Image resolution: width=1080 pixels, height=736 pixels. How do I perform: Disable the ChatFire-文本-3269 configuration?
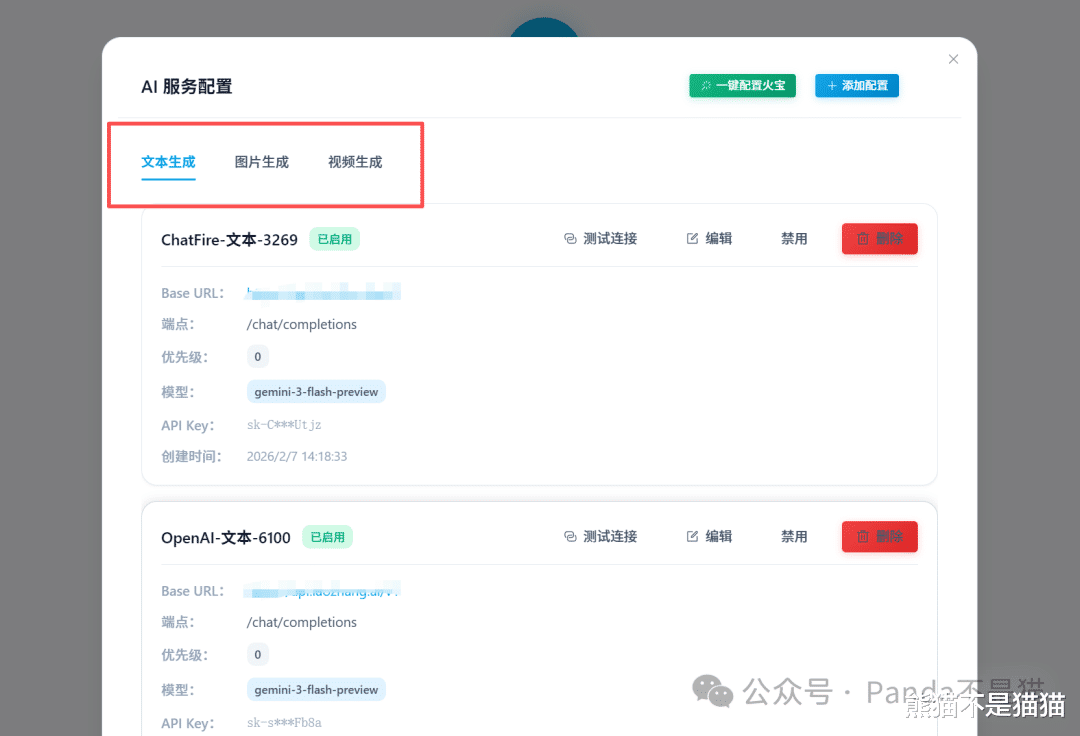(793, 238)
